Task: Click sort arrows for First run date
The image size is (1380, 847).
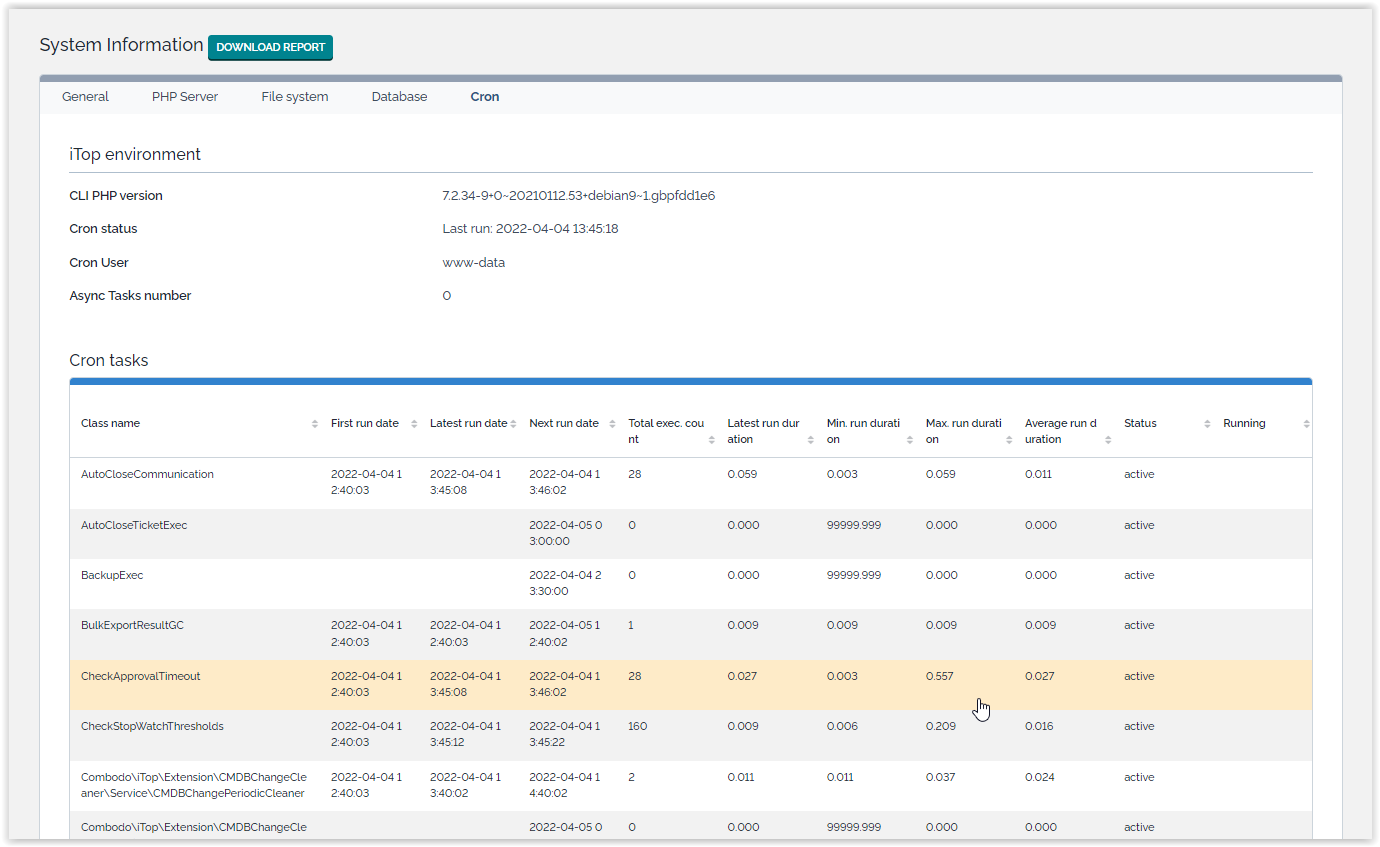Action: 414,424
